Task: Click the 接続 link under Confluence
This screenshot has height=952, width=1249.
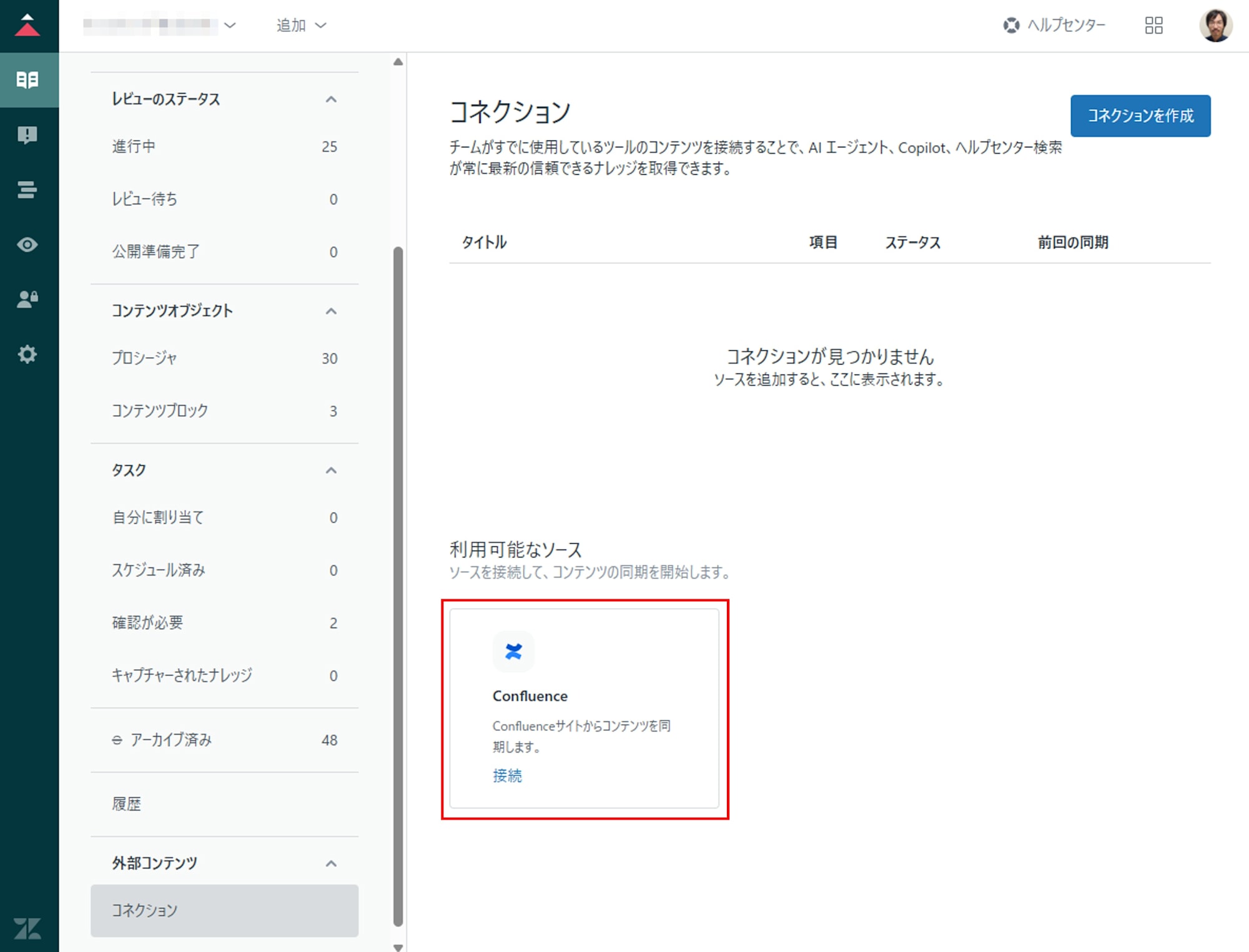Action: click(x=506, y=775)
